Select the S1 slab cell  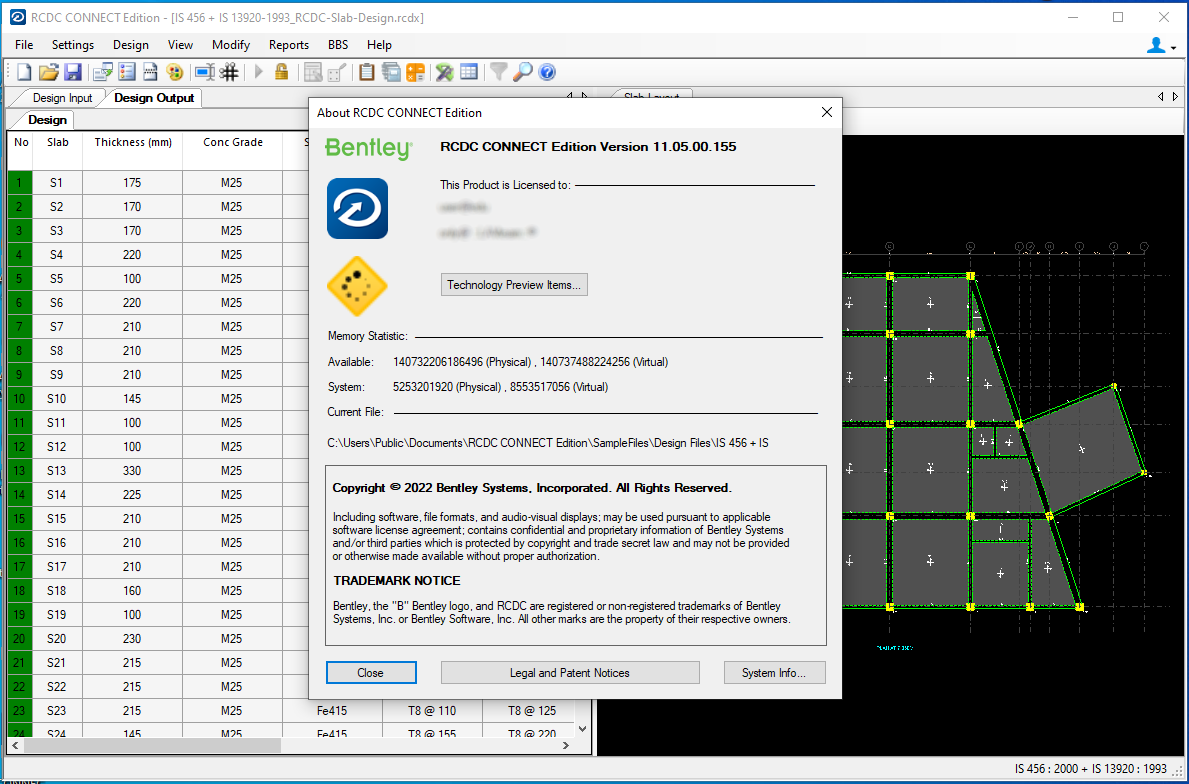click(x=57, y=183)
